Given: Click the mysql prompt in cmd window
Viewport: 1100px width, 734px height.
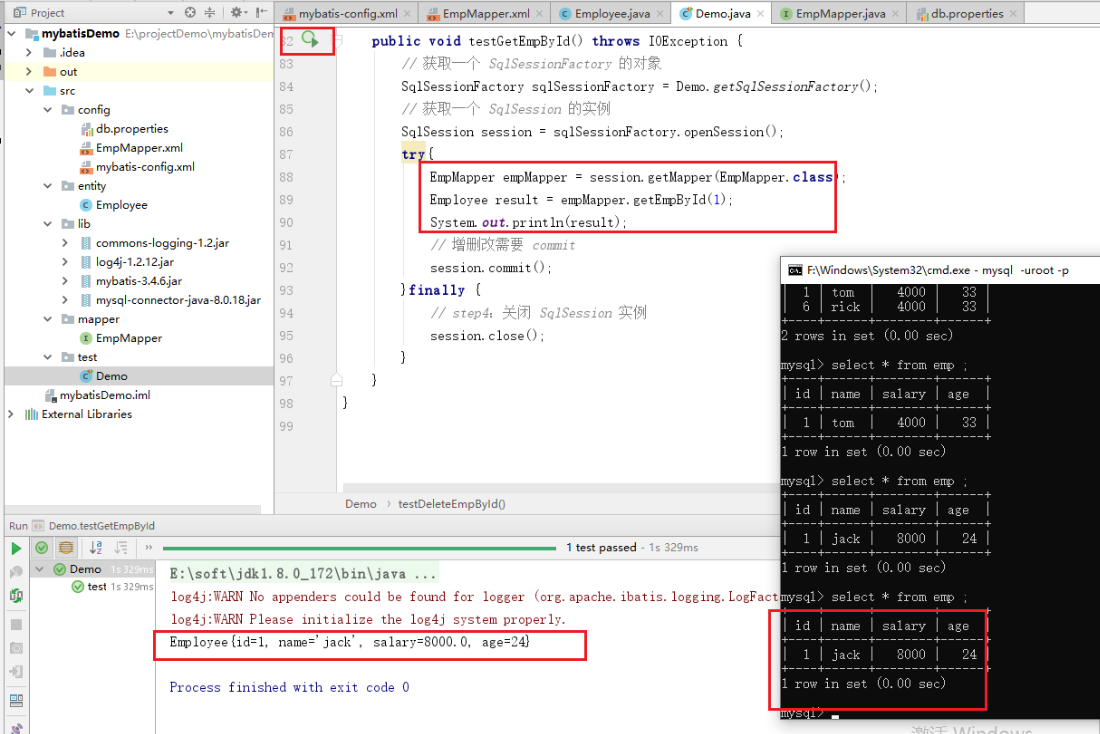Looking at the screenshot, I should pyautogui.click(x=802, y=714).
